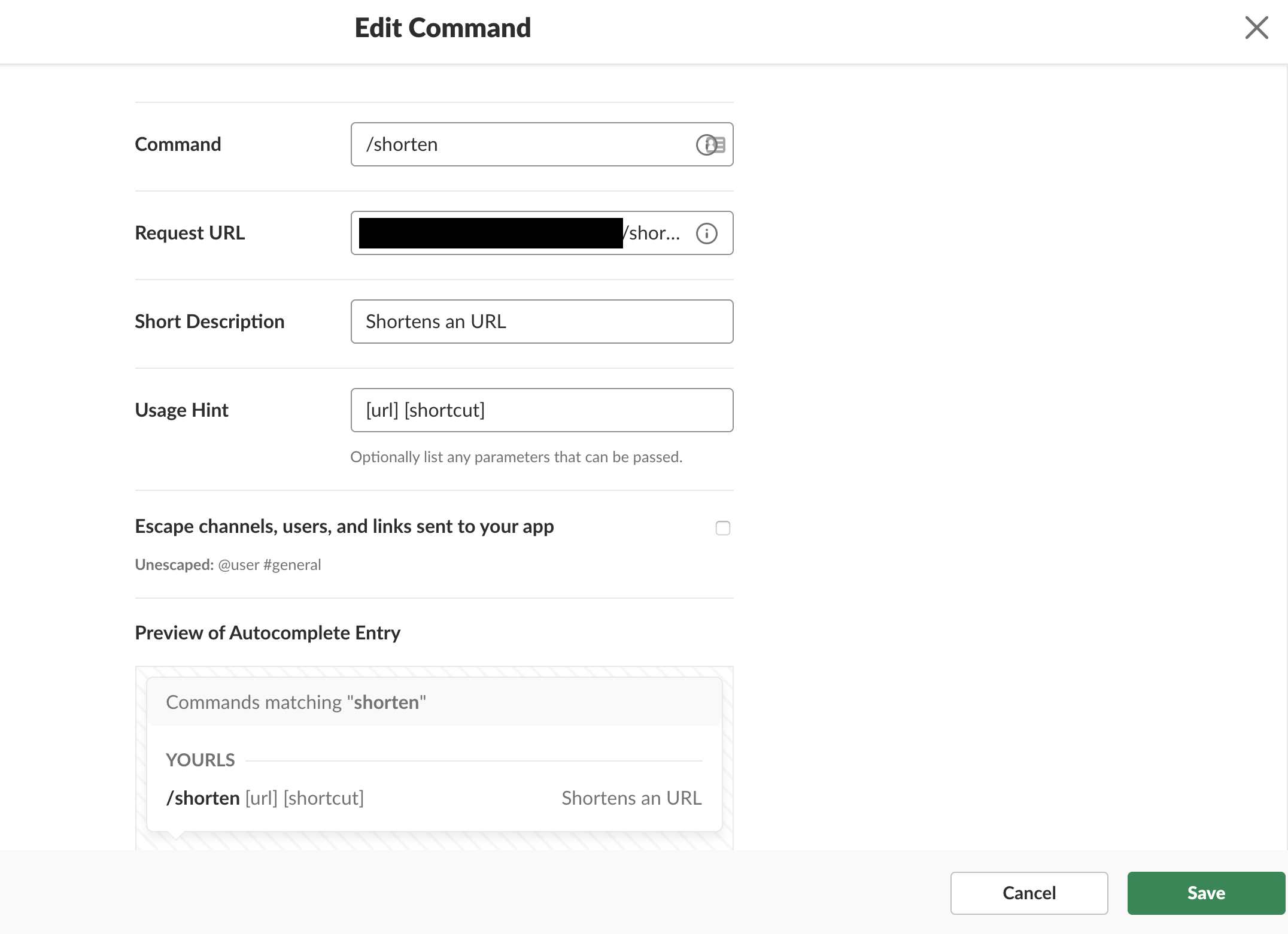
Task: Click the 'Command' field label
Action: [x=178, y=144]
